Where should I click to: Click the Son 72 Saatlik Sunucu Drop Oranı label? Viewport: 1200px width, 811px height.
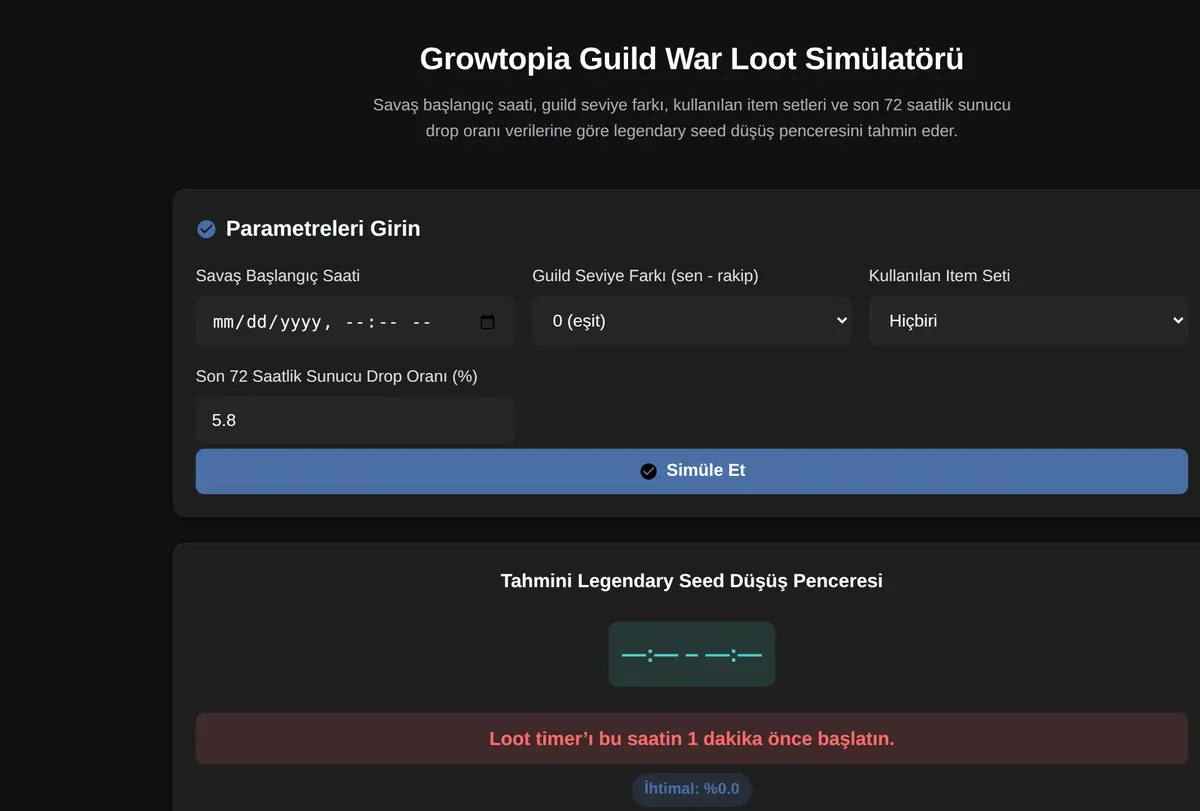coord(337,376)
